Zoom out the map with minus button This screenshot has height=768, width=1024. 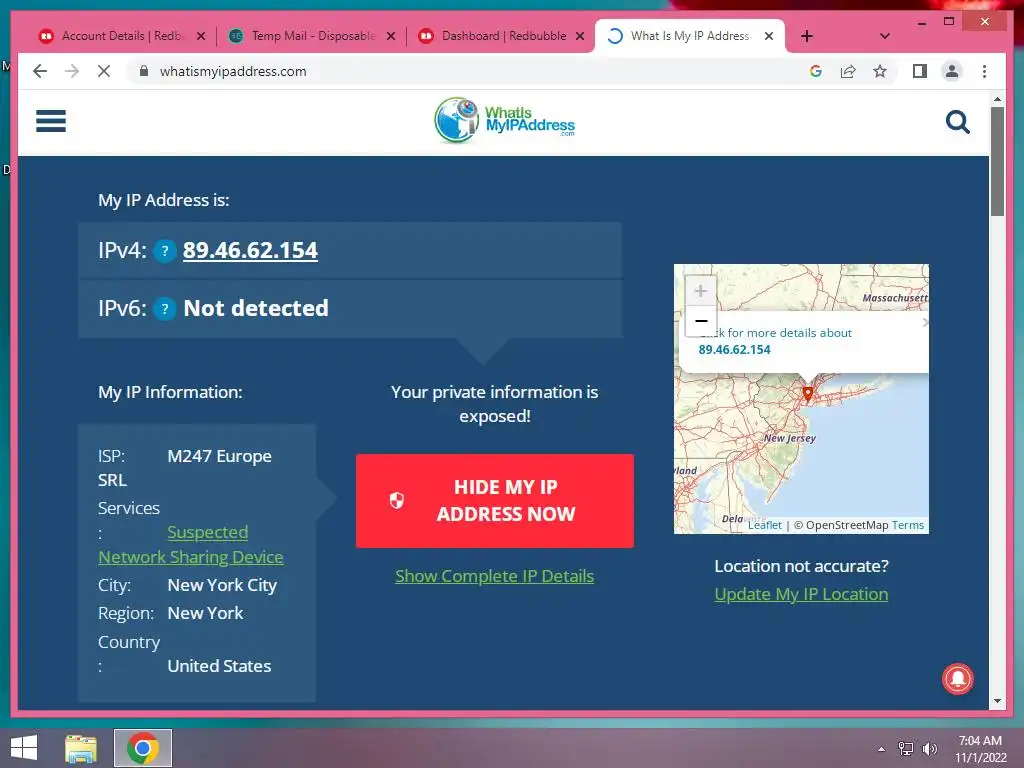701,321
